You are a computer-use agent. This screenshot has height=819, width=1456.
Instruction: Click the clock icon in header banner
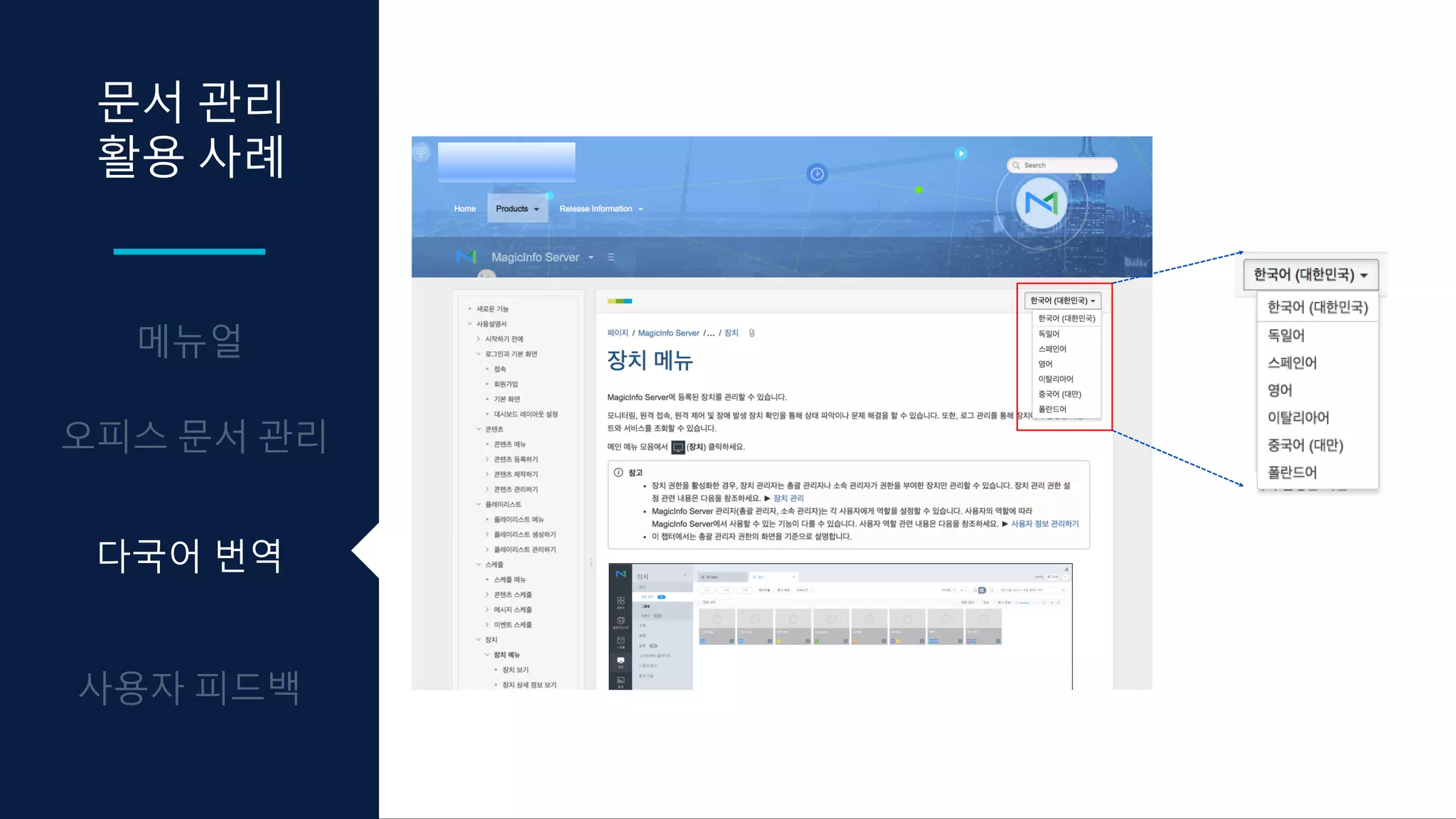[x=817, y=174]
